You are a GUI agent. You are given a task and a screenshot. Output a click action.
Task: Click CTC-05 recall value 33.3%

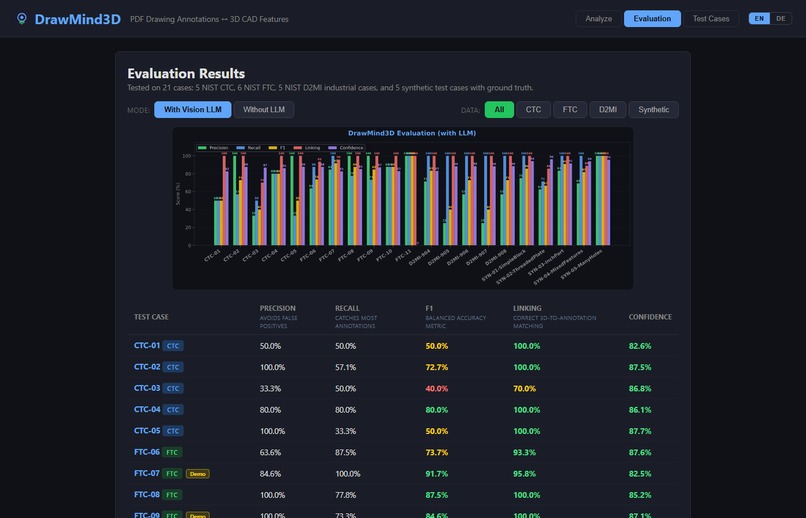[345, 431]
